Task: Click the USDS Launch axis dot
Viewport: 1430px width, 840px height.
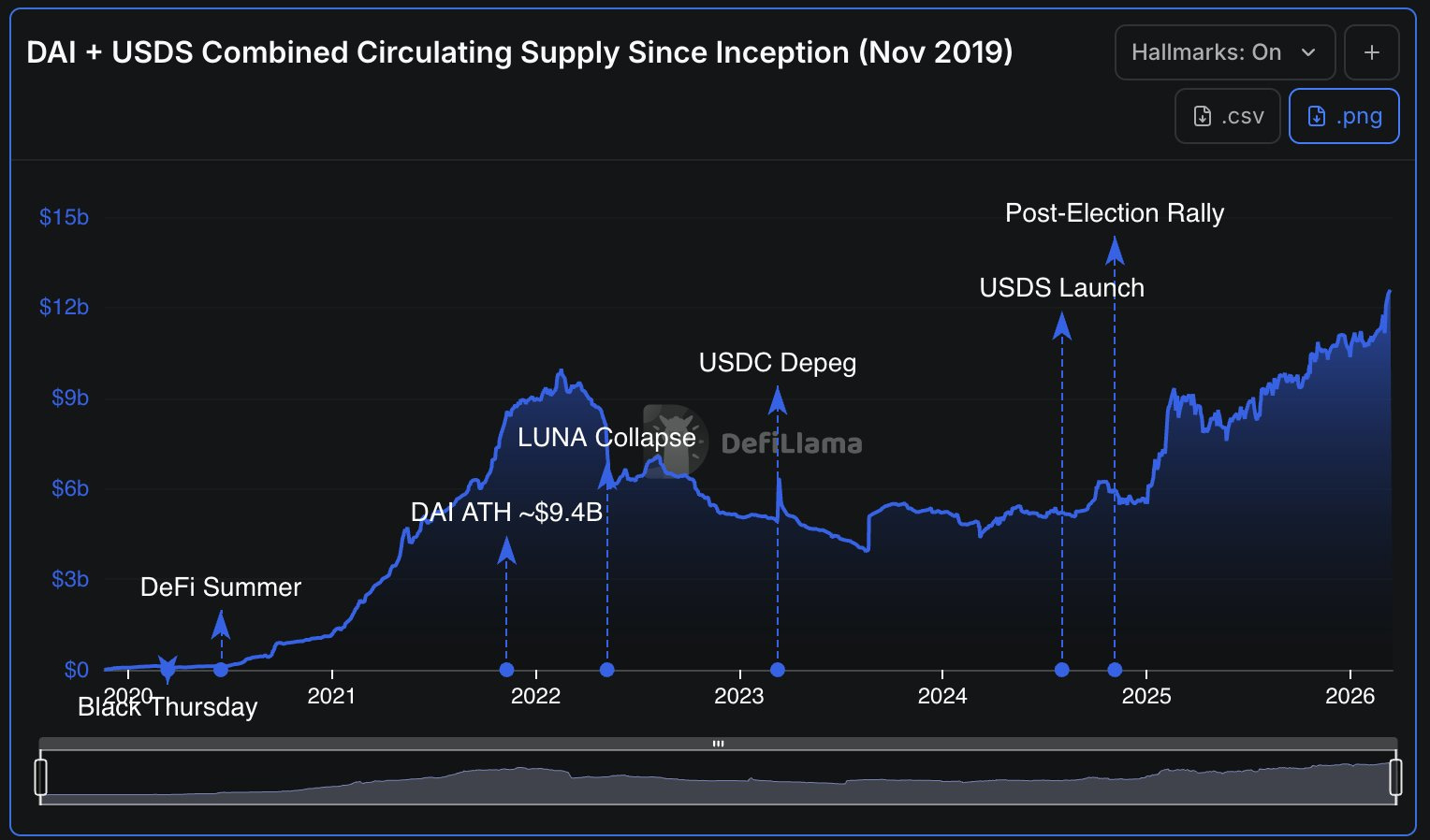Action: pyautogui.click(x=1062, y=670)
